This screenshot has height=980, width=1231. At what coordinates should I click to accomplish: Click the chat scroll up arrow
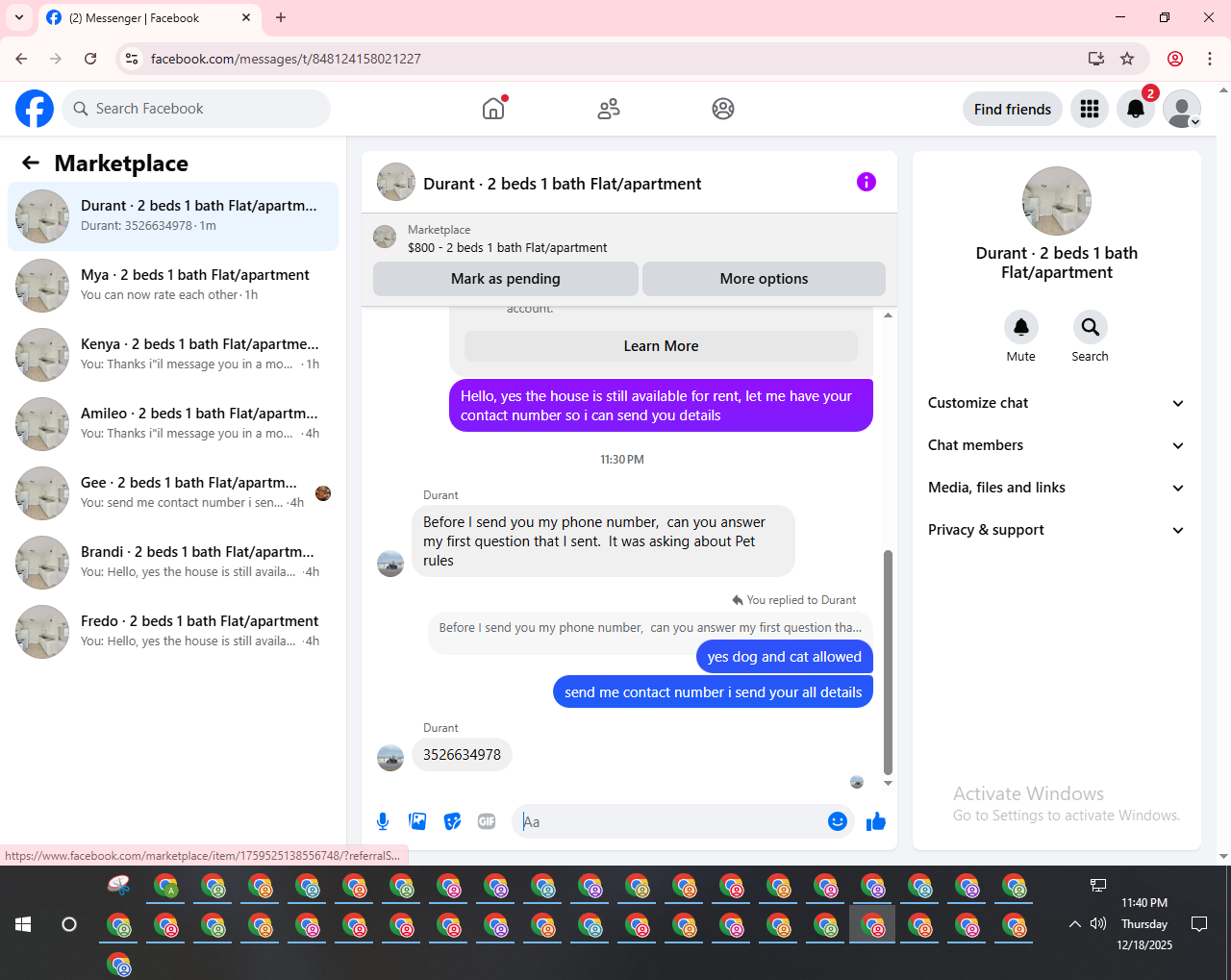pyautogui.click(x=888, y=315)
